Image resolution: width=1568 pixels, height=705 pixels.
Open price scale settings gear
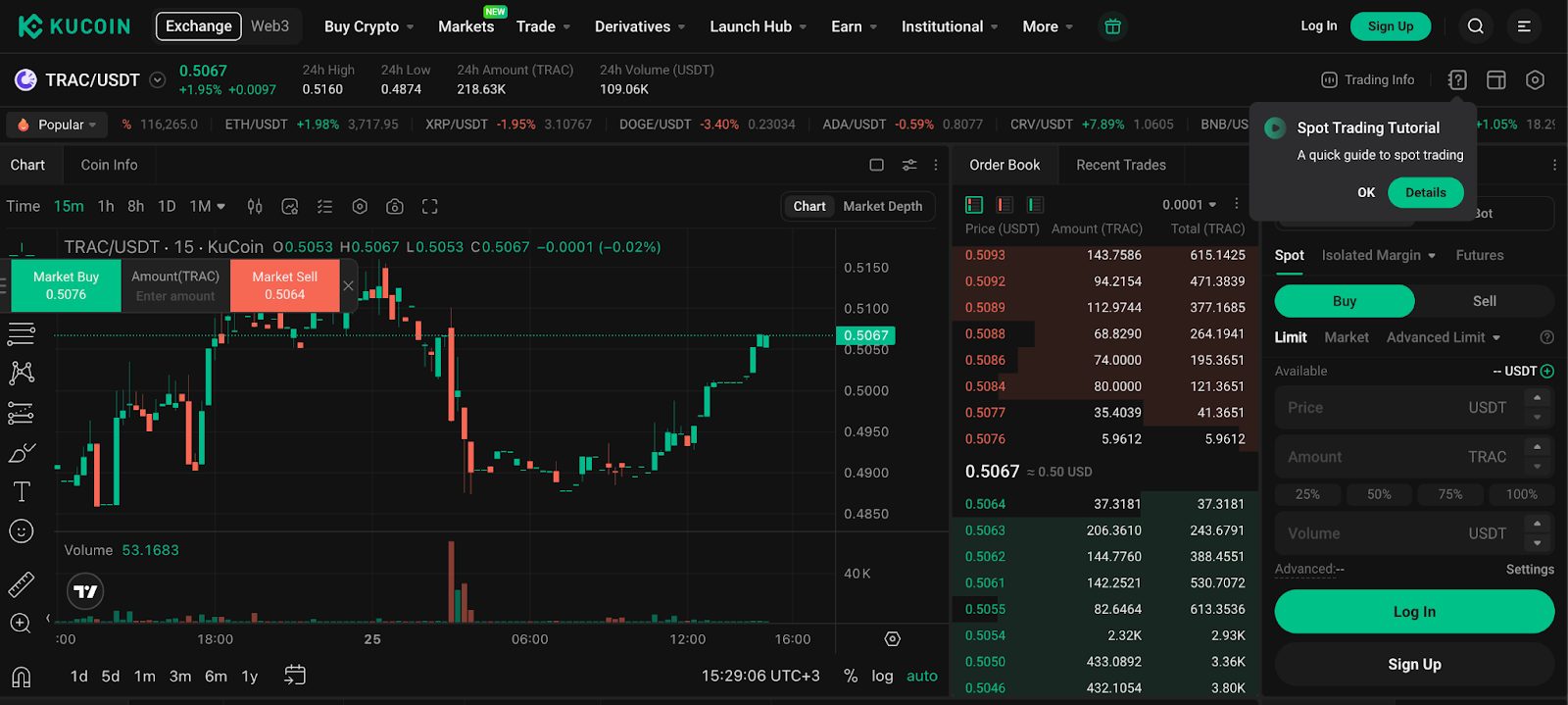tap(892, 638)
